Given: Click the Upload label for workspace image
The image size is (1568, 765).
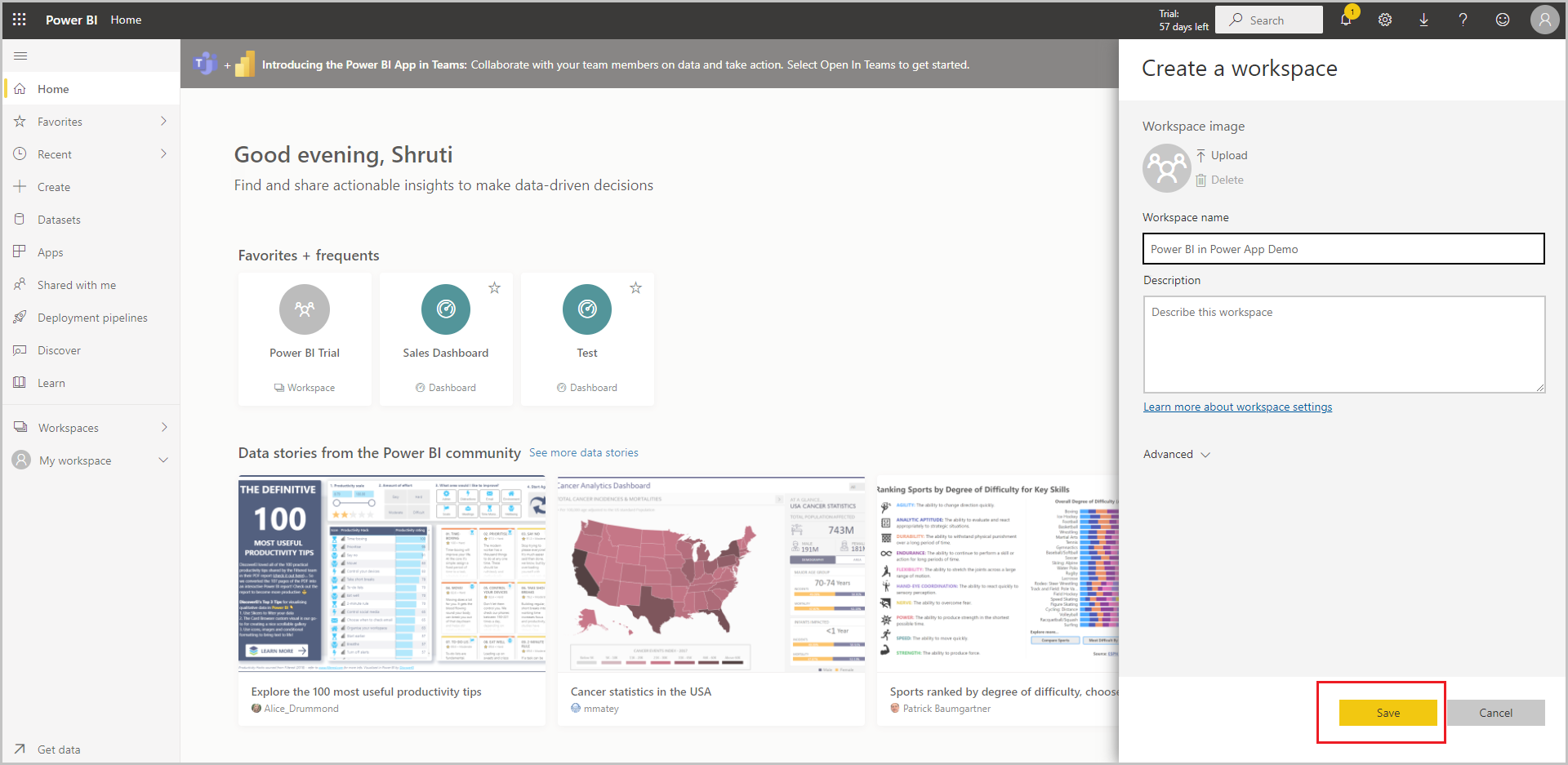Looking at the screenshot, I should pos(1229,155).
